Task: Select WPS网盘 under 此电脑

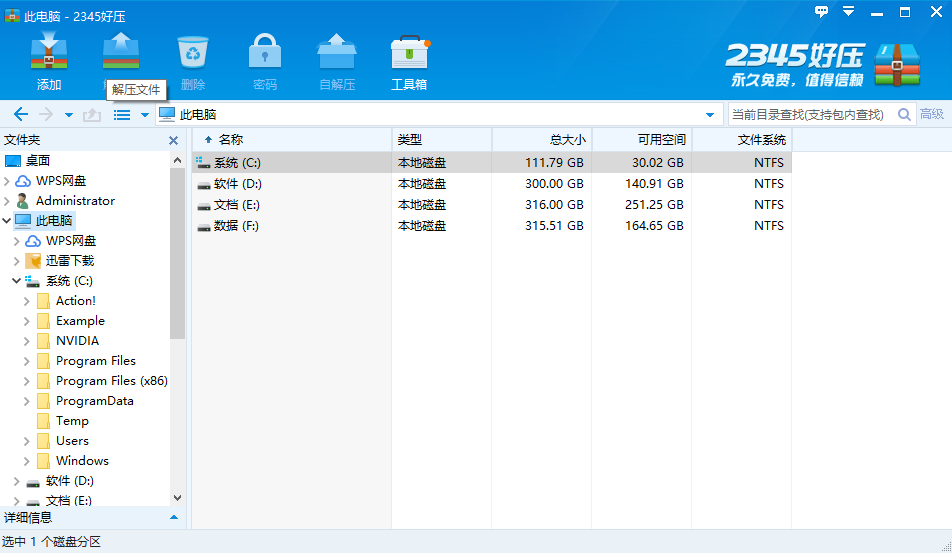Action: pyautogui.click(x=70, y=241)
